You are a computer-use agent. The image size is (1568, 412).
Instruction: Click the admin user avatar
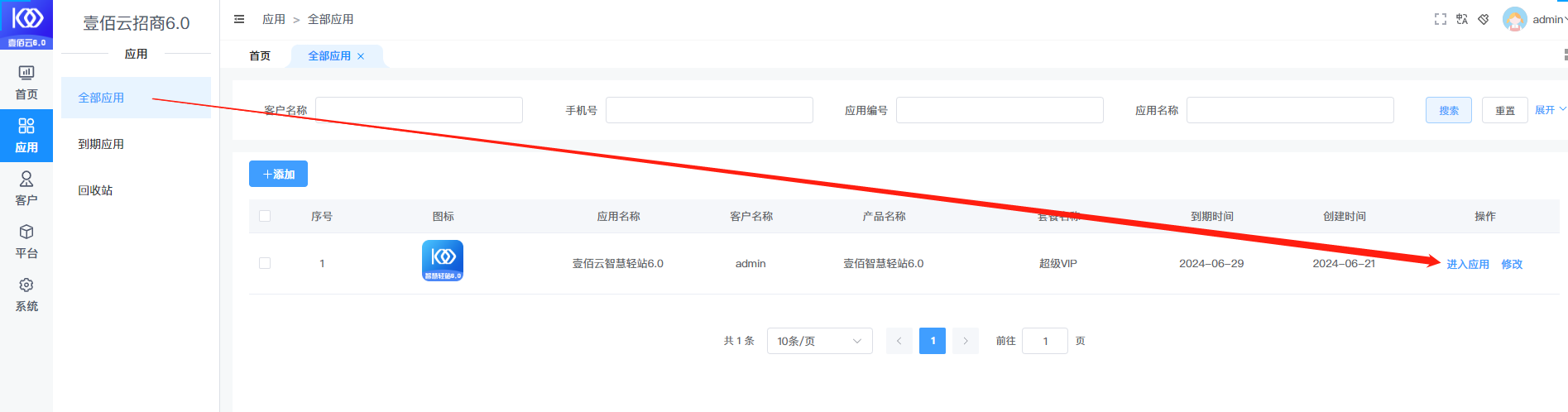(x=1515, y=19)
